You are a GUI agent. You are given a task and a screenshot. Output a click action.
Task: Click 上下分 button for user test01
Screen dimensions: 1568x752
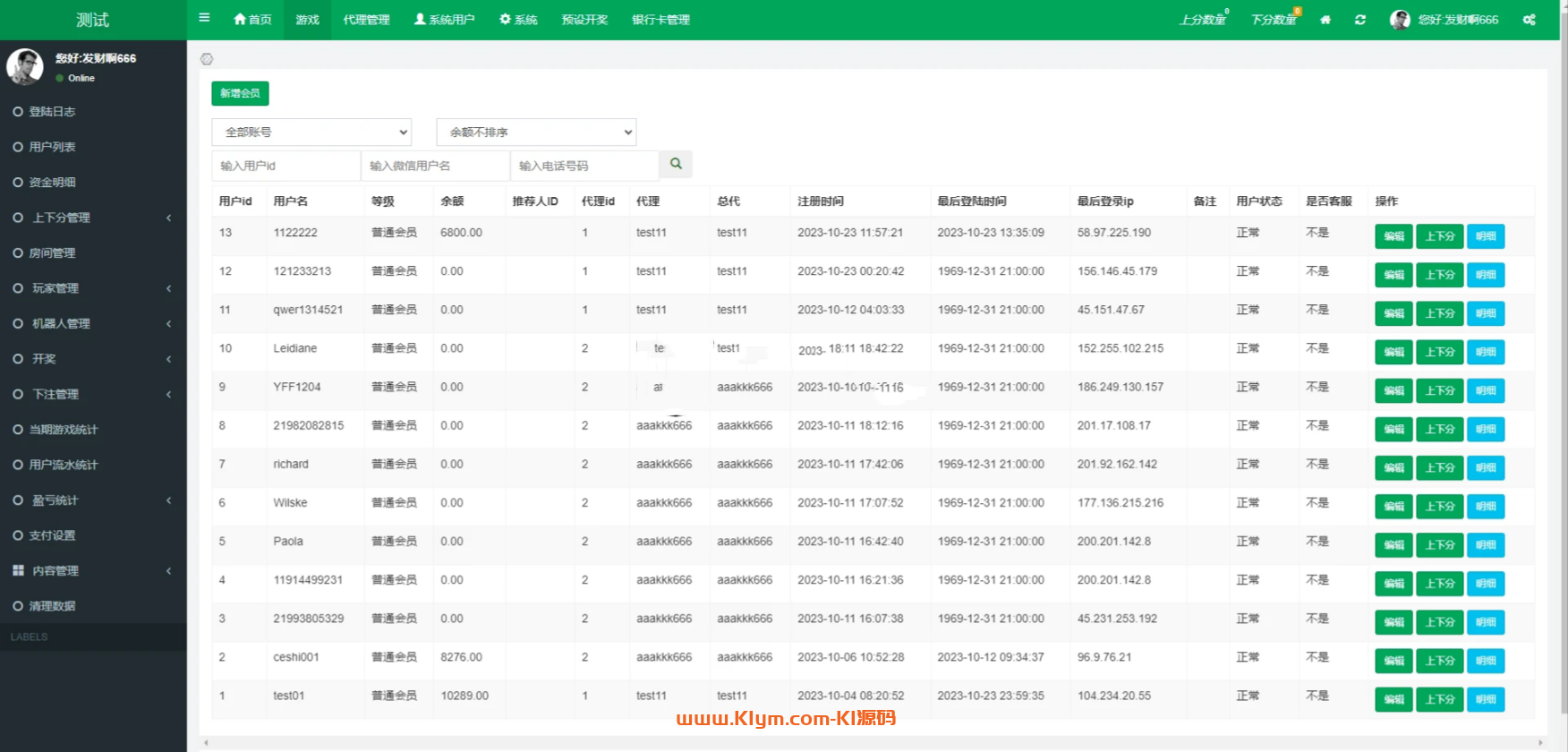[1439, 699]
